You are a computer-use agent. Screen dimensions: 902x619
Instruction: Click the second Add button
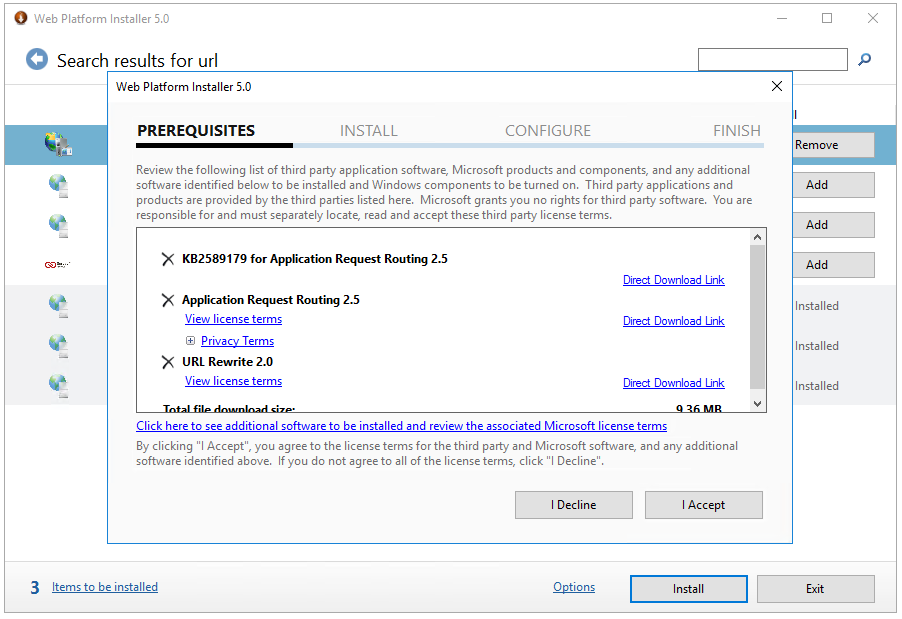click(x=833, y=225)
